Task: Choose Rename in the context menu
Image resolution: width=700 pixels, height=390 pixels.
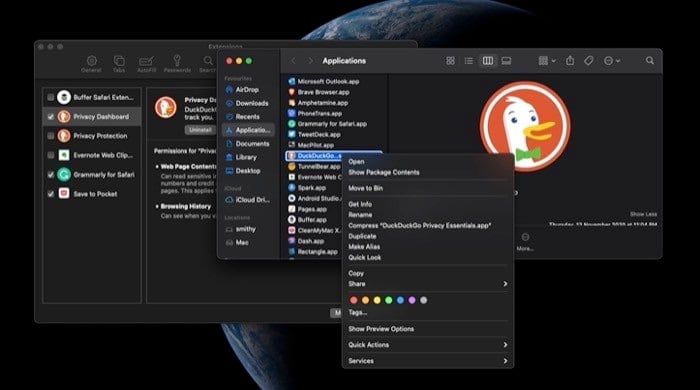Action: (428, 215)
